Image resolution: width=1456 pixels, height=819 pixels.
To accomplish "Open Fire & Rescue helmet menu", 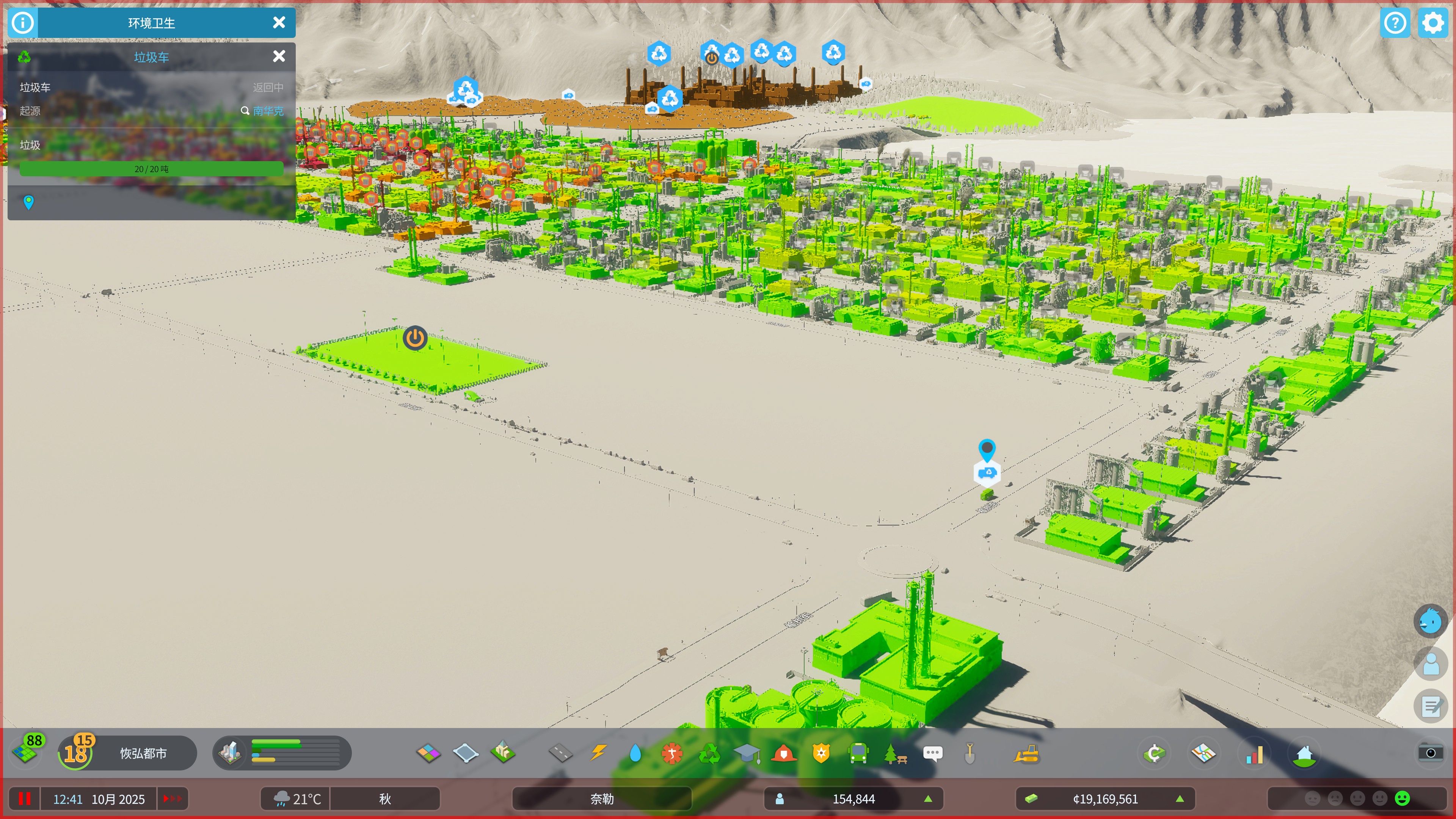I will click(784, 753).
